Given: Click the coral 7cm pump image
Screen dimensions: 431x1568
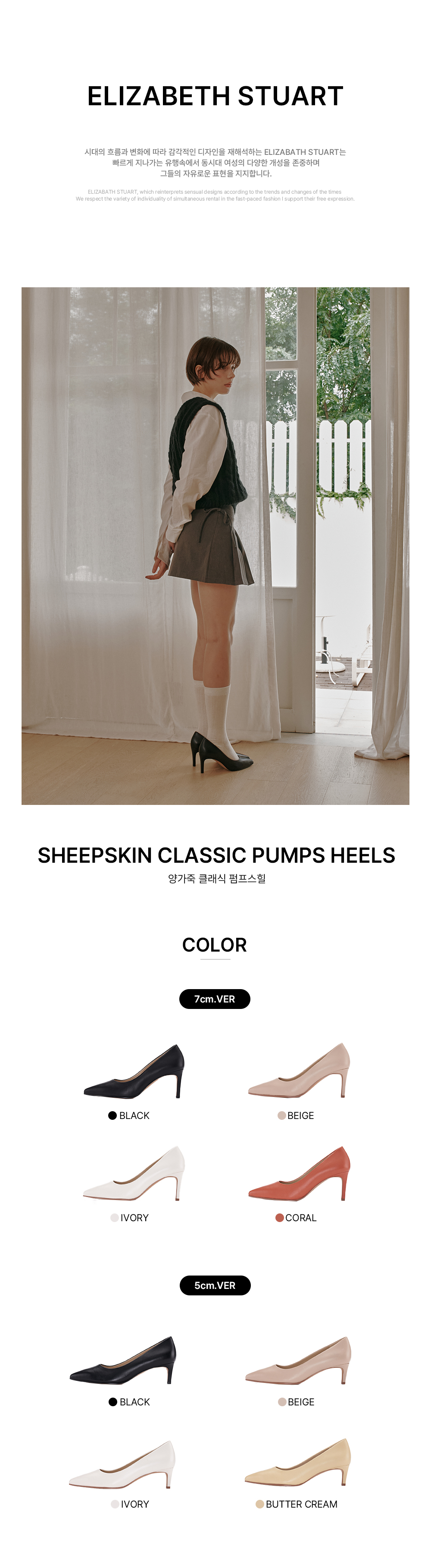Looking at the screenshot, I should point(300,1173).
